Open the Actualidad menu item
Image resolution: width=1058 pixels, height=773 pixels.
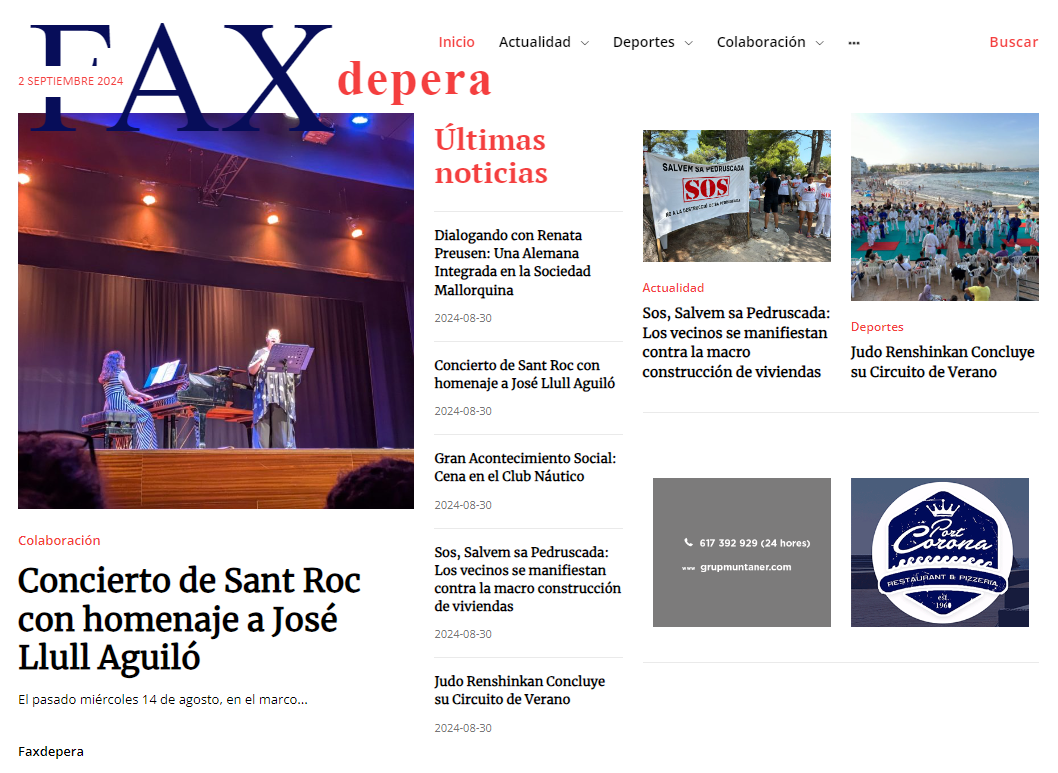[x=534, y=42]
